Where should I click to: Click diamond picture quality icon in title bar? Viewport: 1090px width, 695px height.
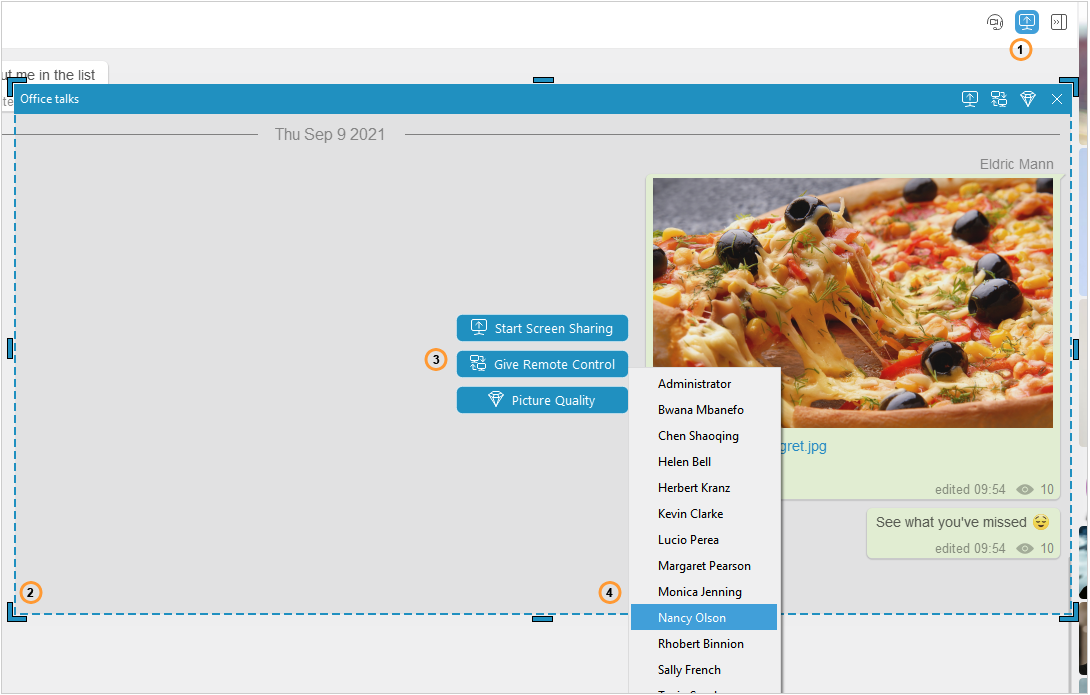1028,99
